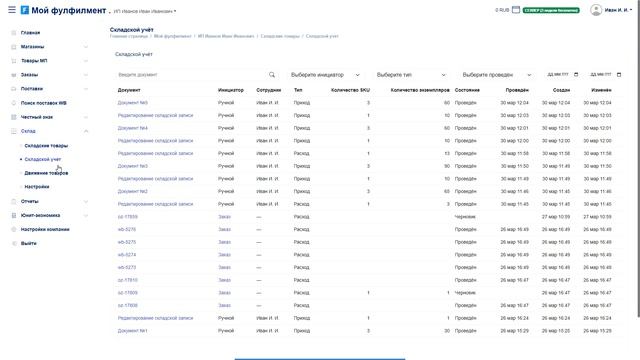Open the Иван И. И. user menu
Screen dimensions: 640x360
[x=611, y=10]
